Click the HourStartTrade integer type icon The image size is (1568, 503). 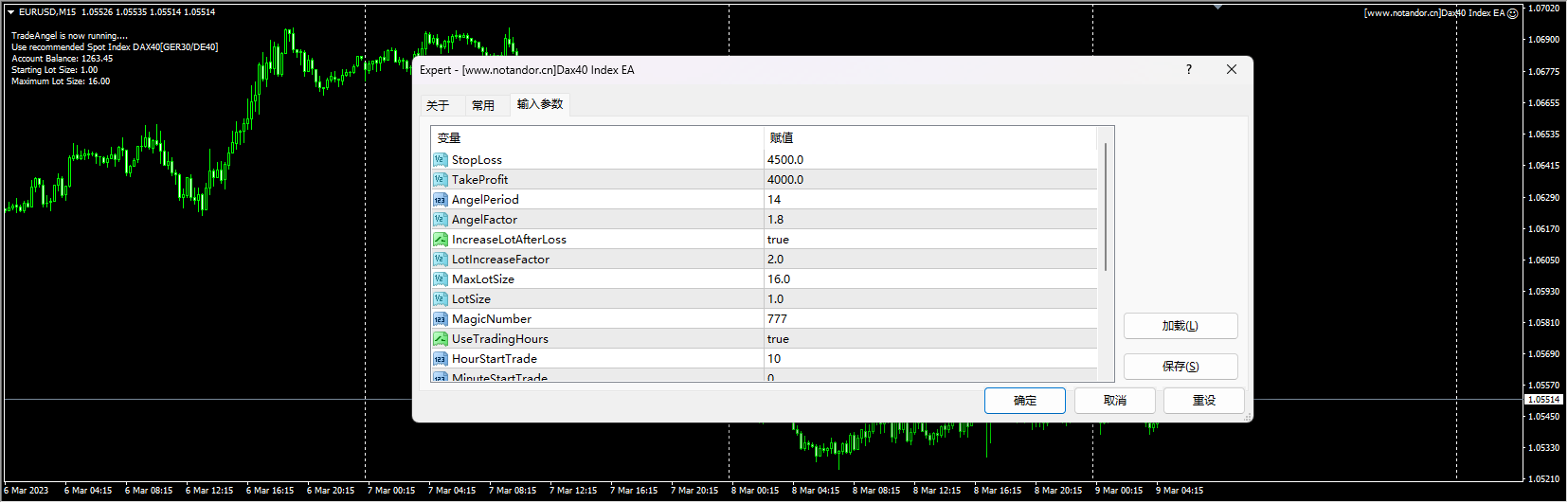pyautogui.click(x=440, y=359)
